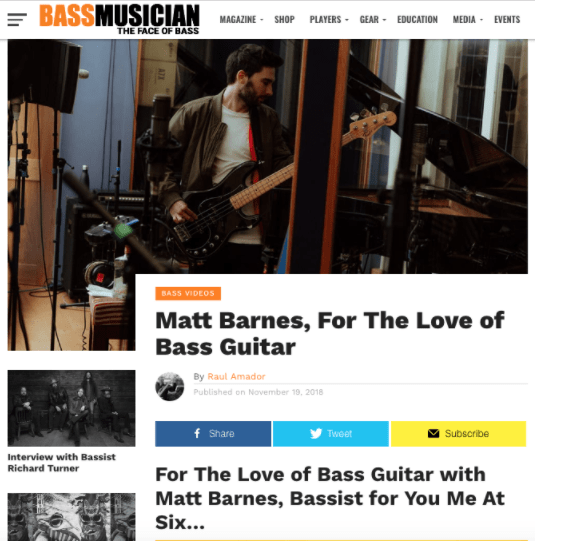Click the yellow Subscribe button
The height and width of the screenshot is (542, 561).
(x=458, y=434)
